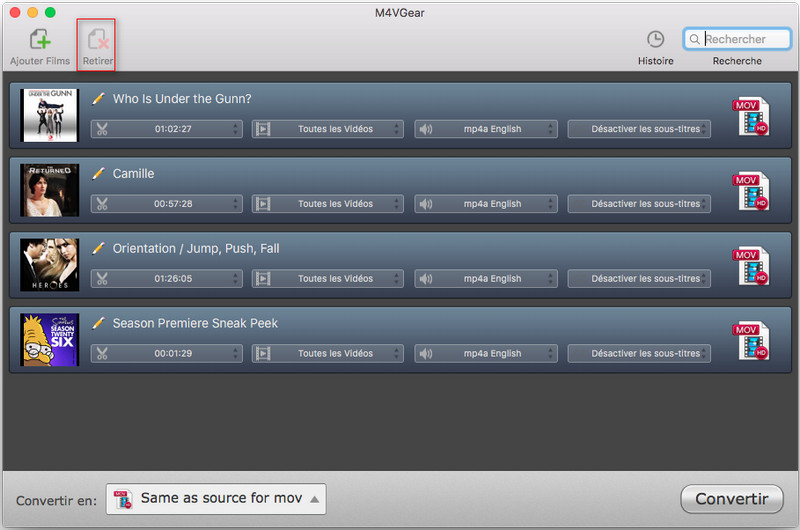Viewport: 800px width, 530px height.
Task: Click title text Camille
Action: click(133, 173)
